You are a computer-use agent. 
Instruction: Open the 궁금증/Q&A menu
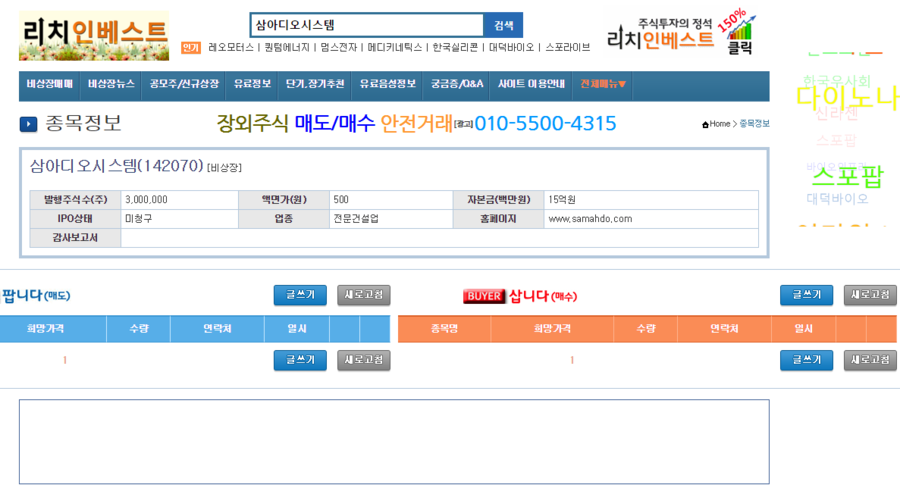pos(457,84)
